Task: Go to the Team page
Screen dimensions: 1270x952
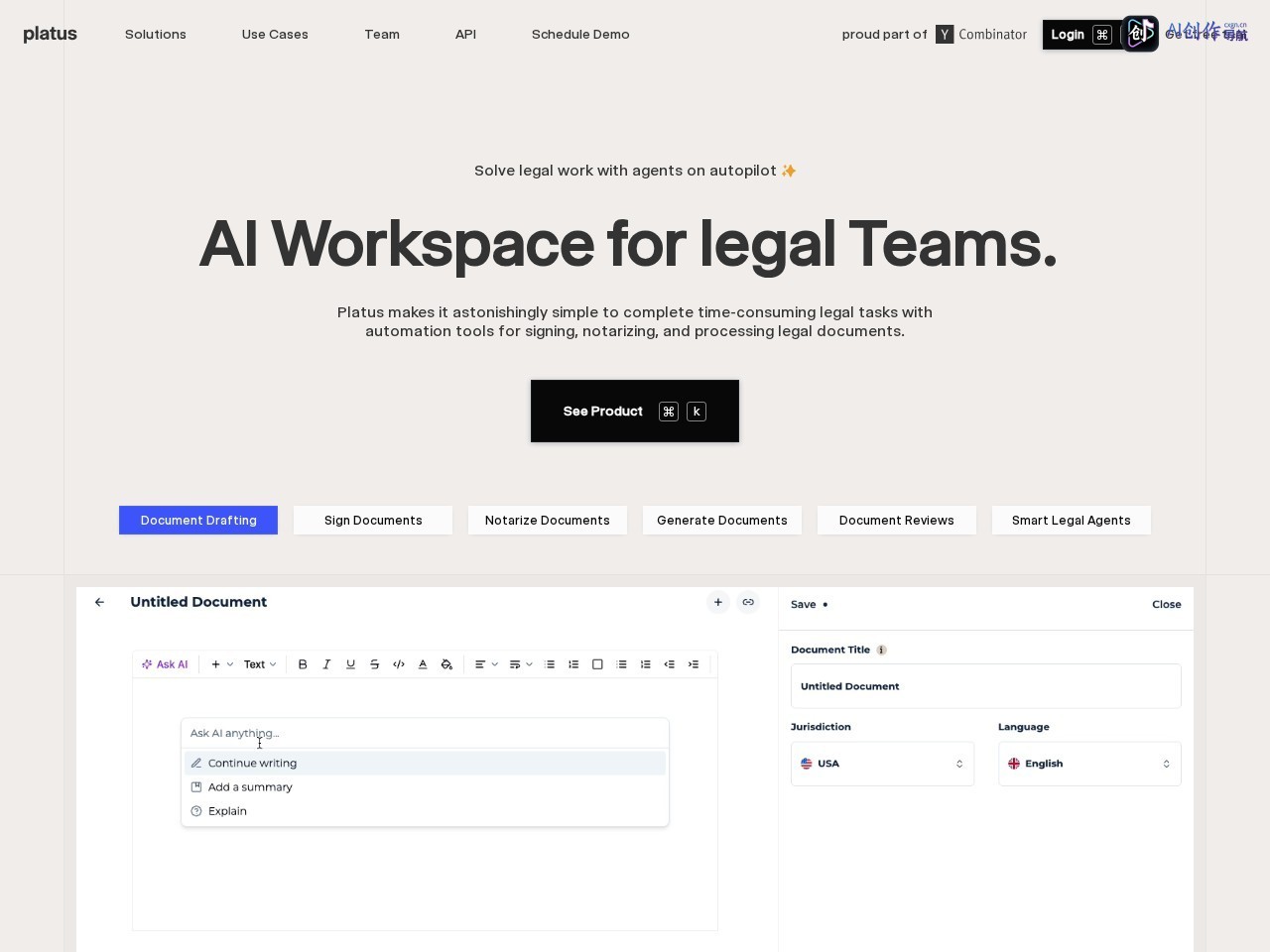Action: click(x=382, y=34)
